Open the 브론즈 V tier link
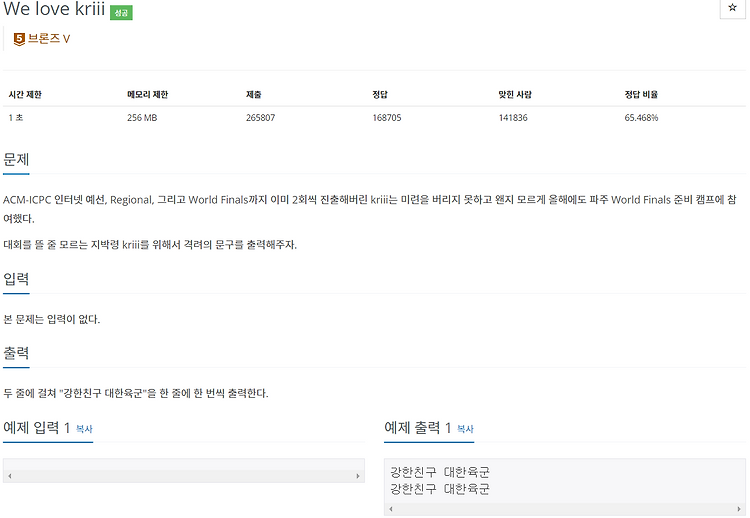750x518 pixels. (49, 39)
